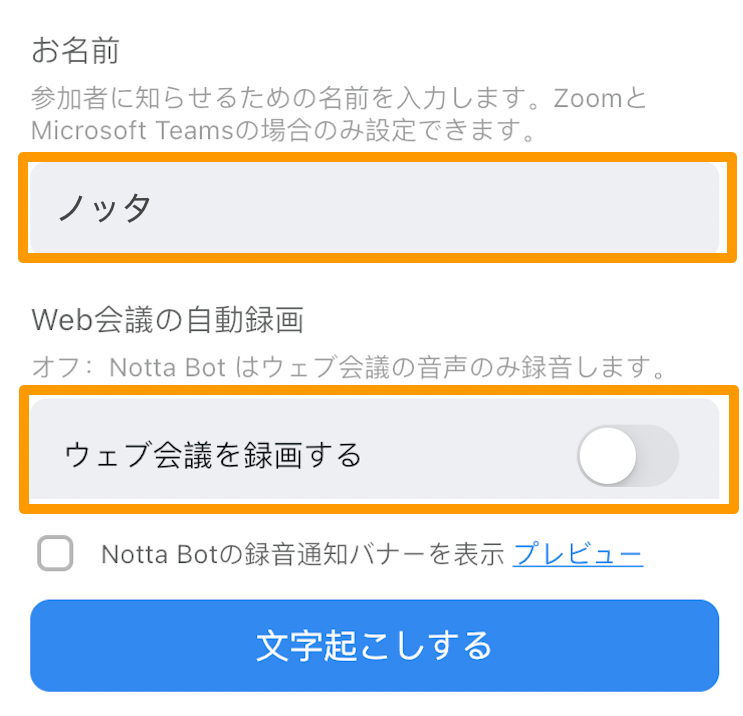This screenshot has width=743, height=716.
Task: Tap the recording row between label and switch
Action: 469,455
